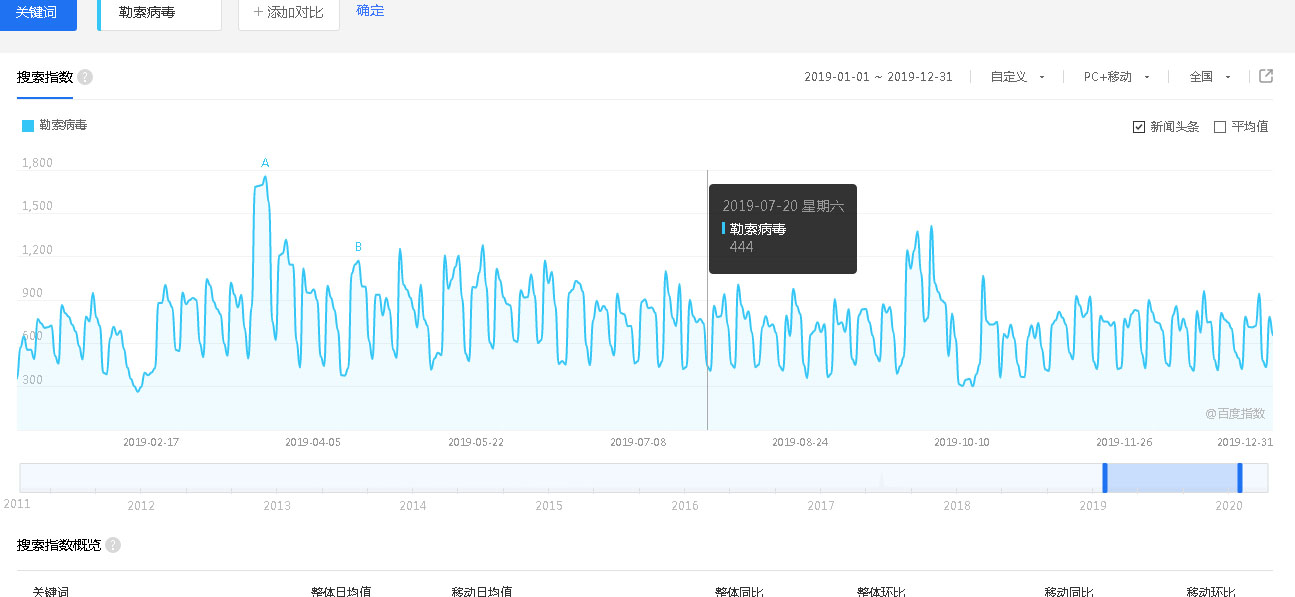The width and height of the screenshot is (1295, 597).
Task: Select marker B on the trend chart
Action: (x=358, y=244)
